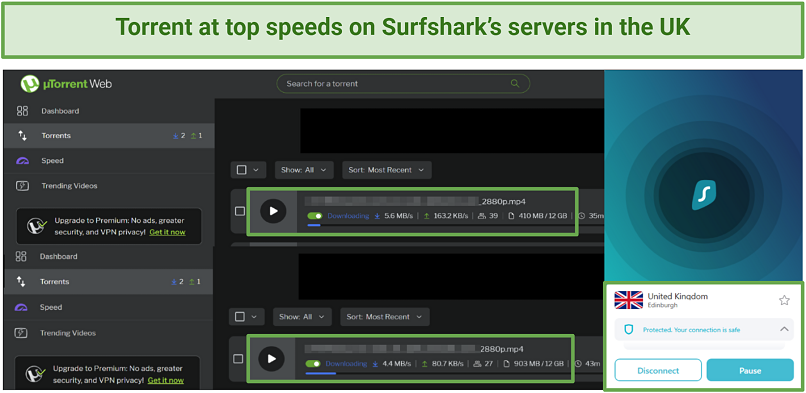Open 'Show: All' filter above the 4.4 MB/s torrent
Viewport: 806px width, 393px height.
(x=302, y=317)
